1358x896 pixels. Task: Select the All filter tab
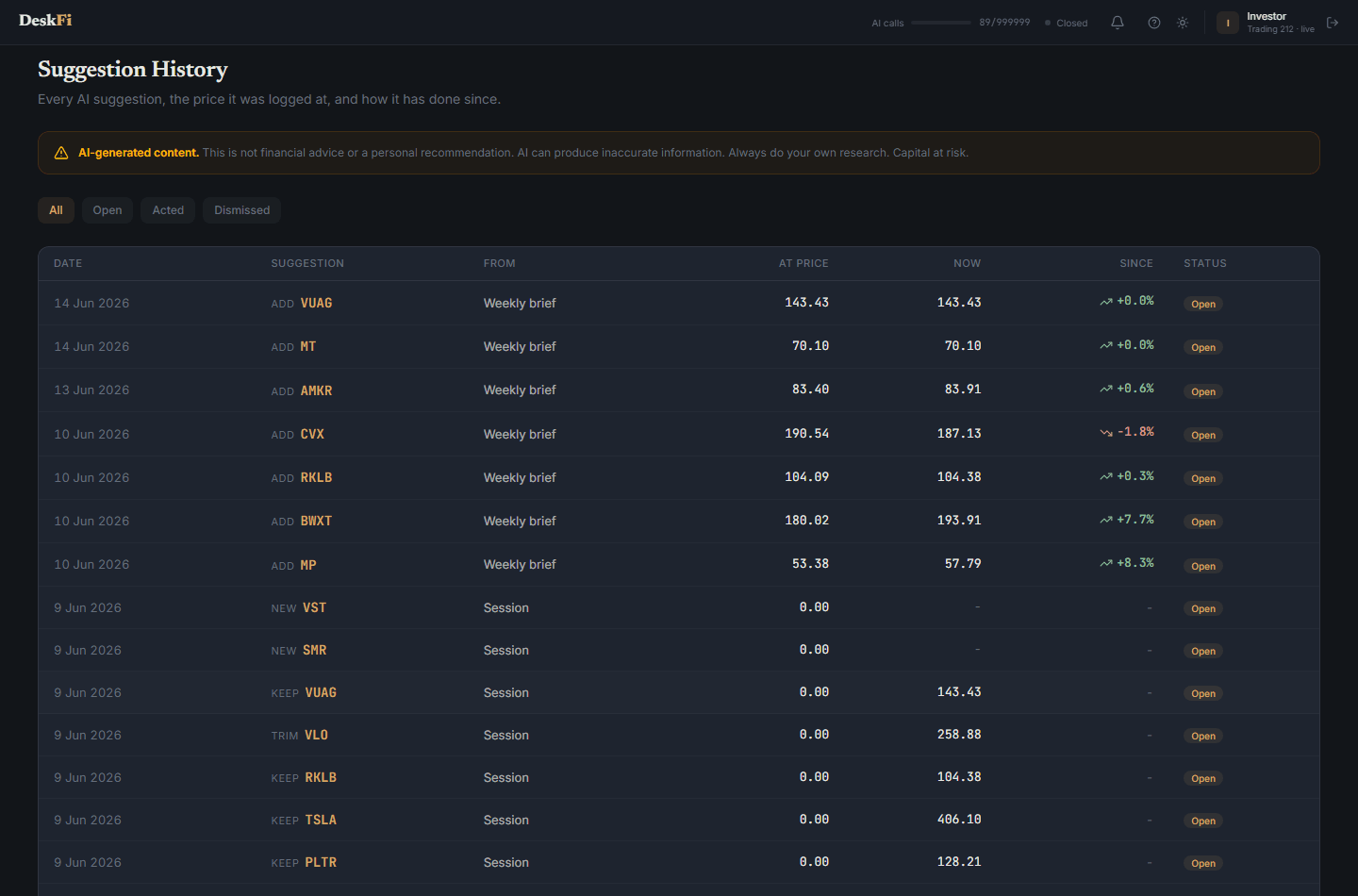[56, 210]
